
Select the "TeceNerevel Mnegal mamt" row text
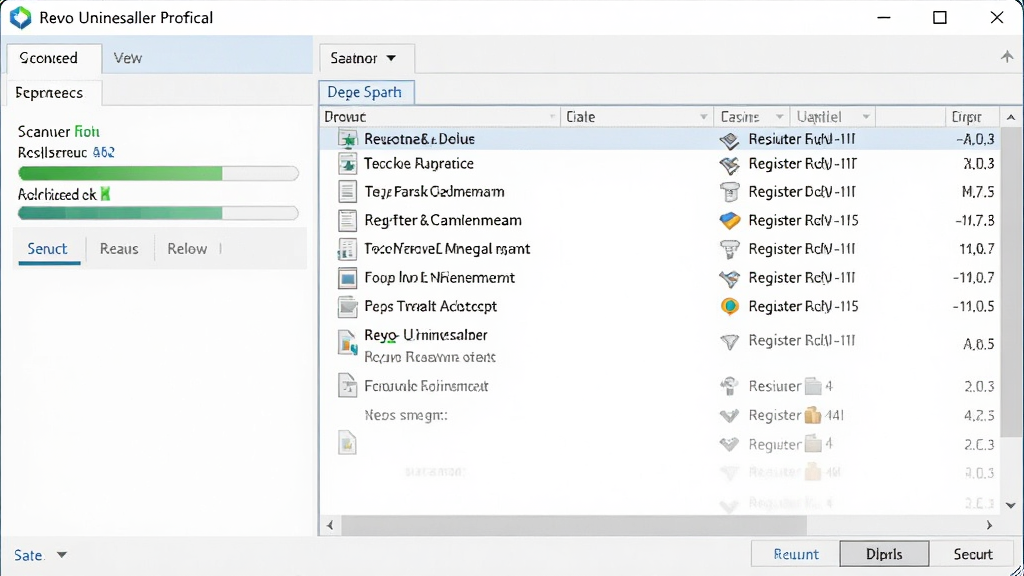click(x=447, y=249)
